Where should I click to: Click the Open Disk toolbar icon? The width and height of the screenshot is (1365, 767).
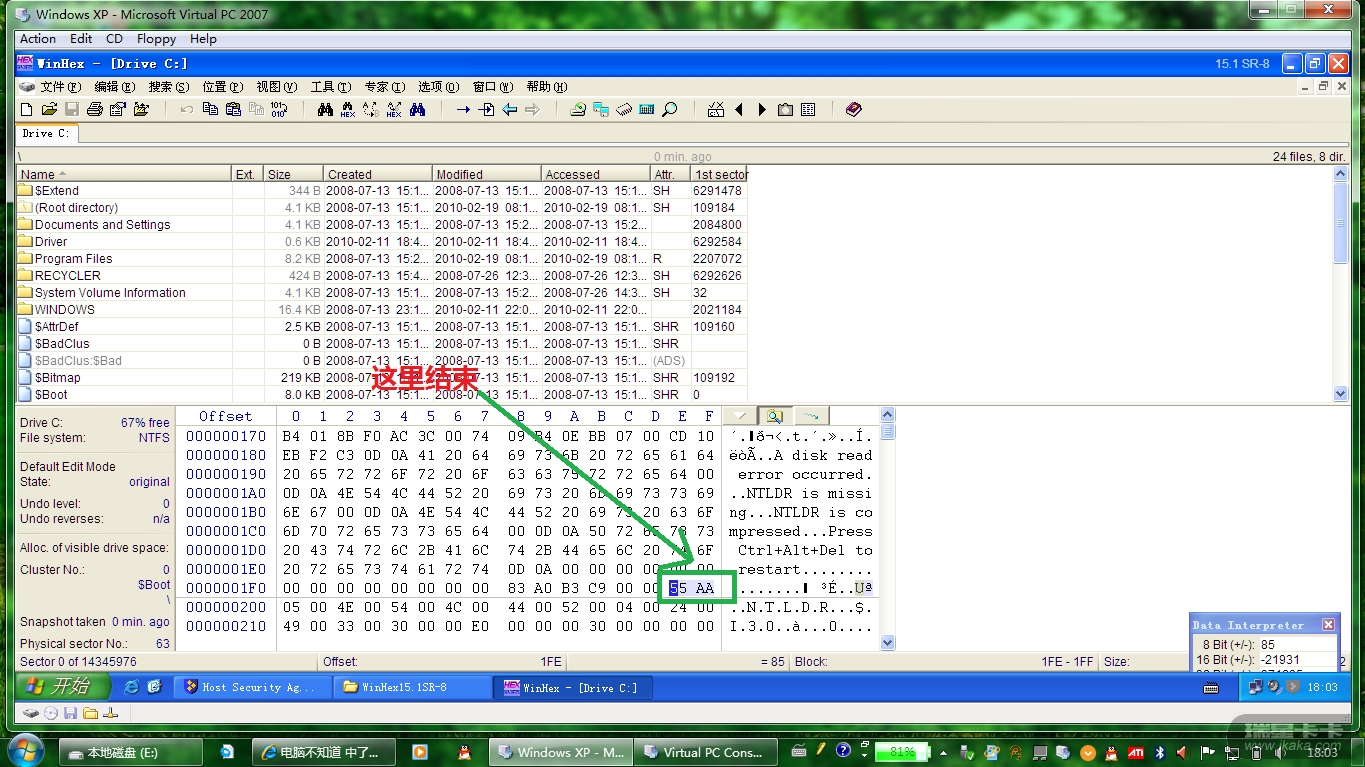pos(578,109)
